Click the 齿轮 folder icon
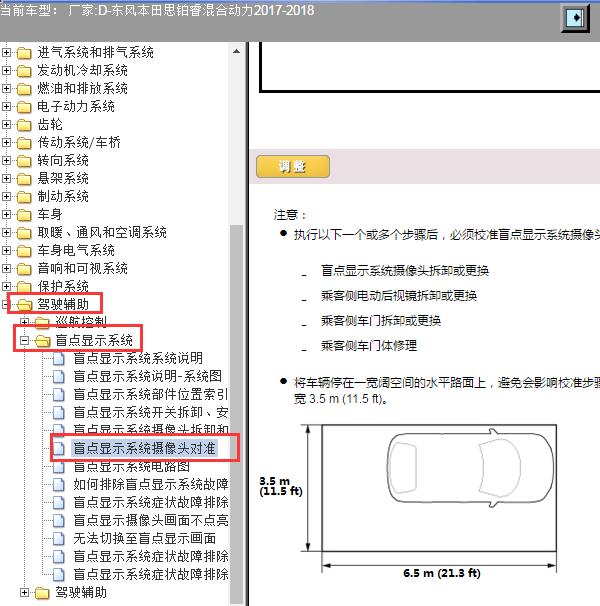This screenshot has height=606, width=600. point(24,124)
